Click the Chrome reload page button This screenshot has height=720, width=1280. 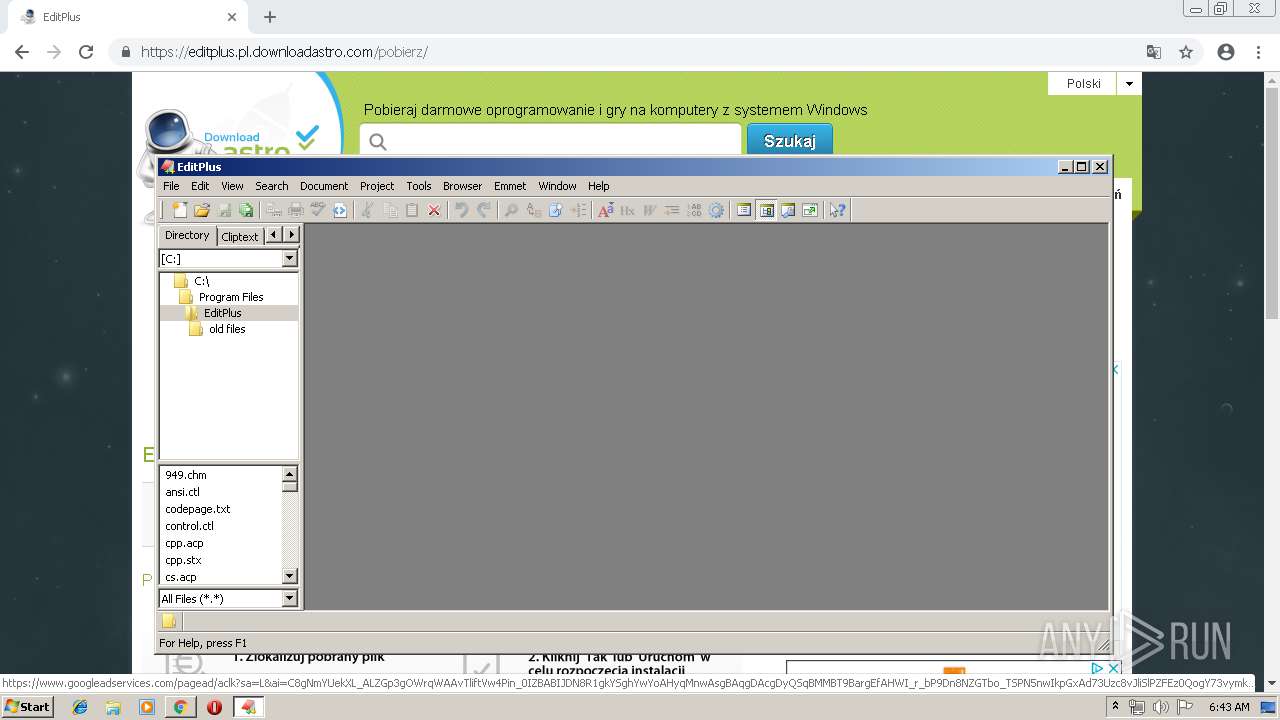click(x=86, y=52)
